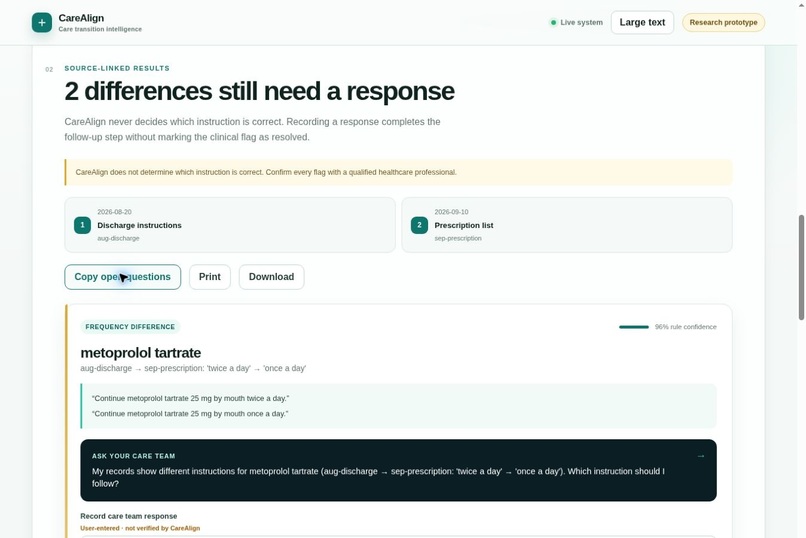Click the metoprolol tartrate heading
806x538 pixels.
[141, 353]
